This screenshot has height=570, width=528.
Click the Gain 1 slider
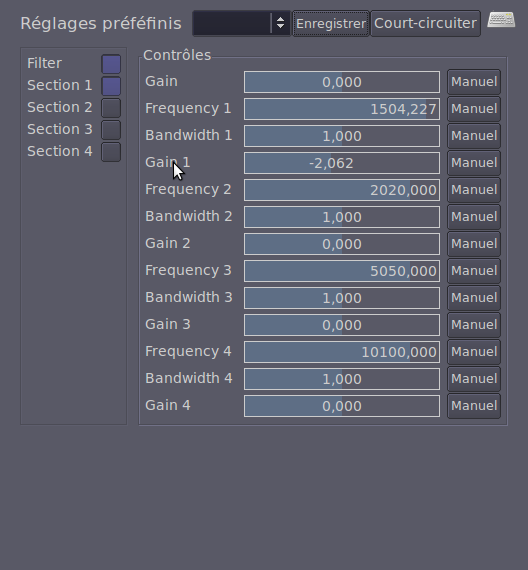click(342, 163)
